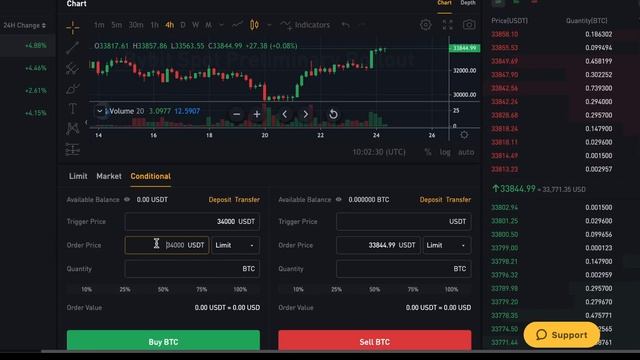
Task: Click Transfer link for BTC balance
Action: coord(458,200)
